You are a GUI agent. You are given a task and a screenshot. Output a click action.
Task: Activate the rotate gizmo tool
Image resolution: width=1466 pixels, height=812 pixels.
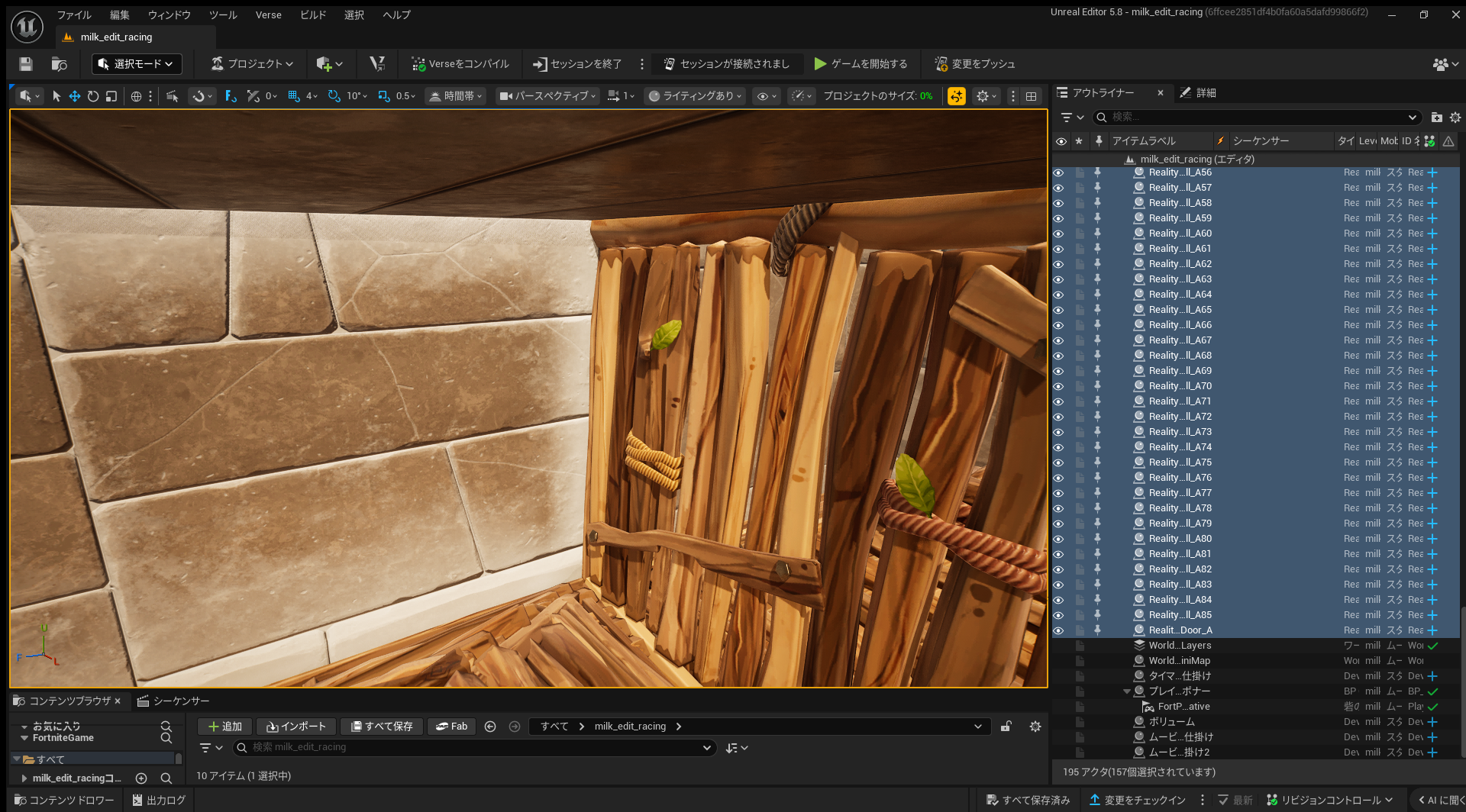tap(93, 96)
